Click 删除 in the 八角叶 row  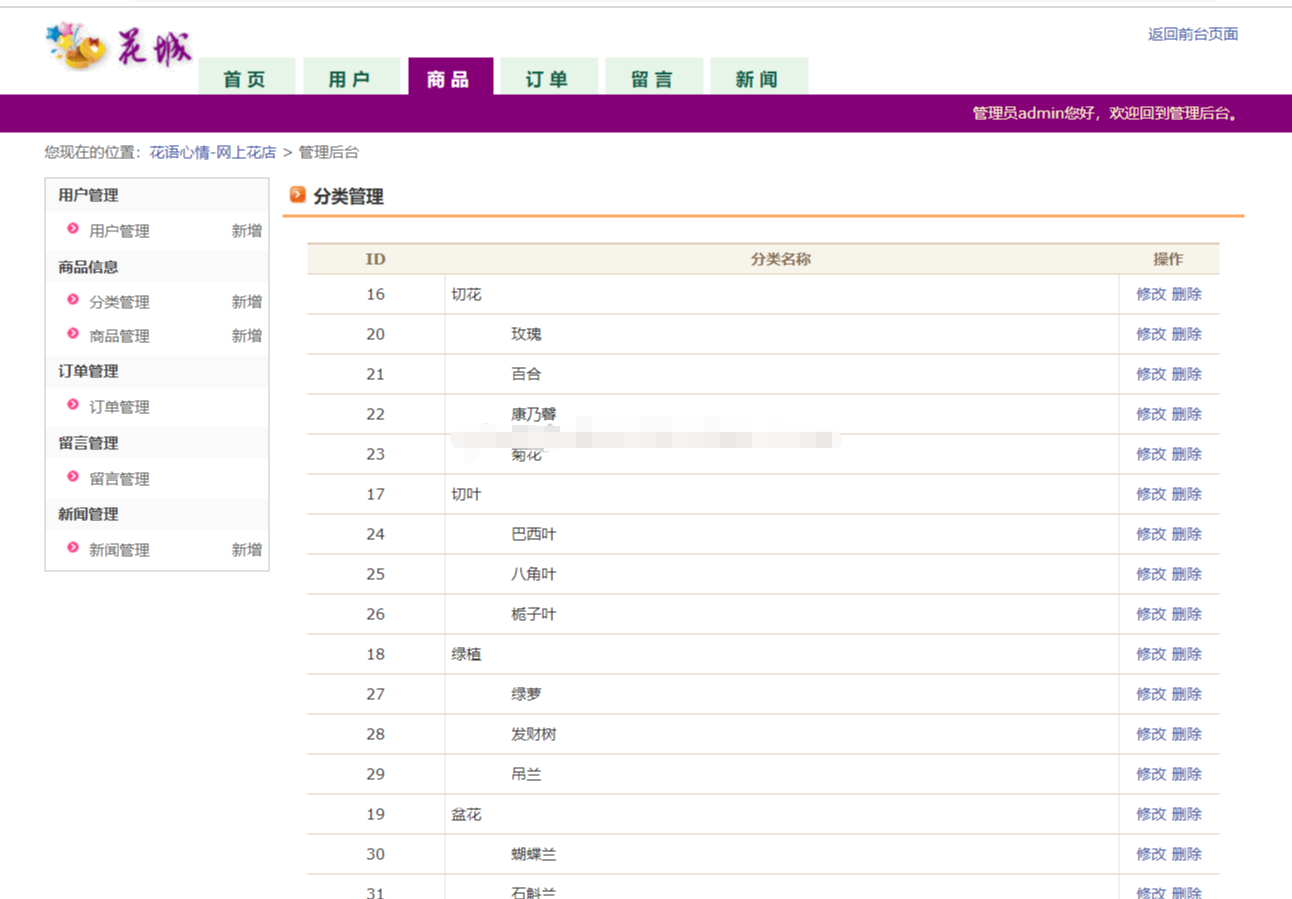tap(1187, 574)
